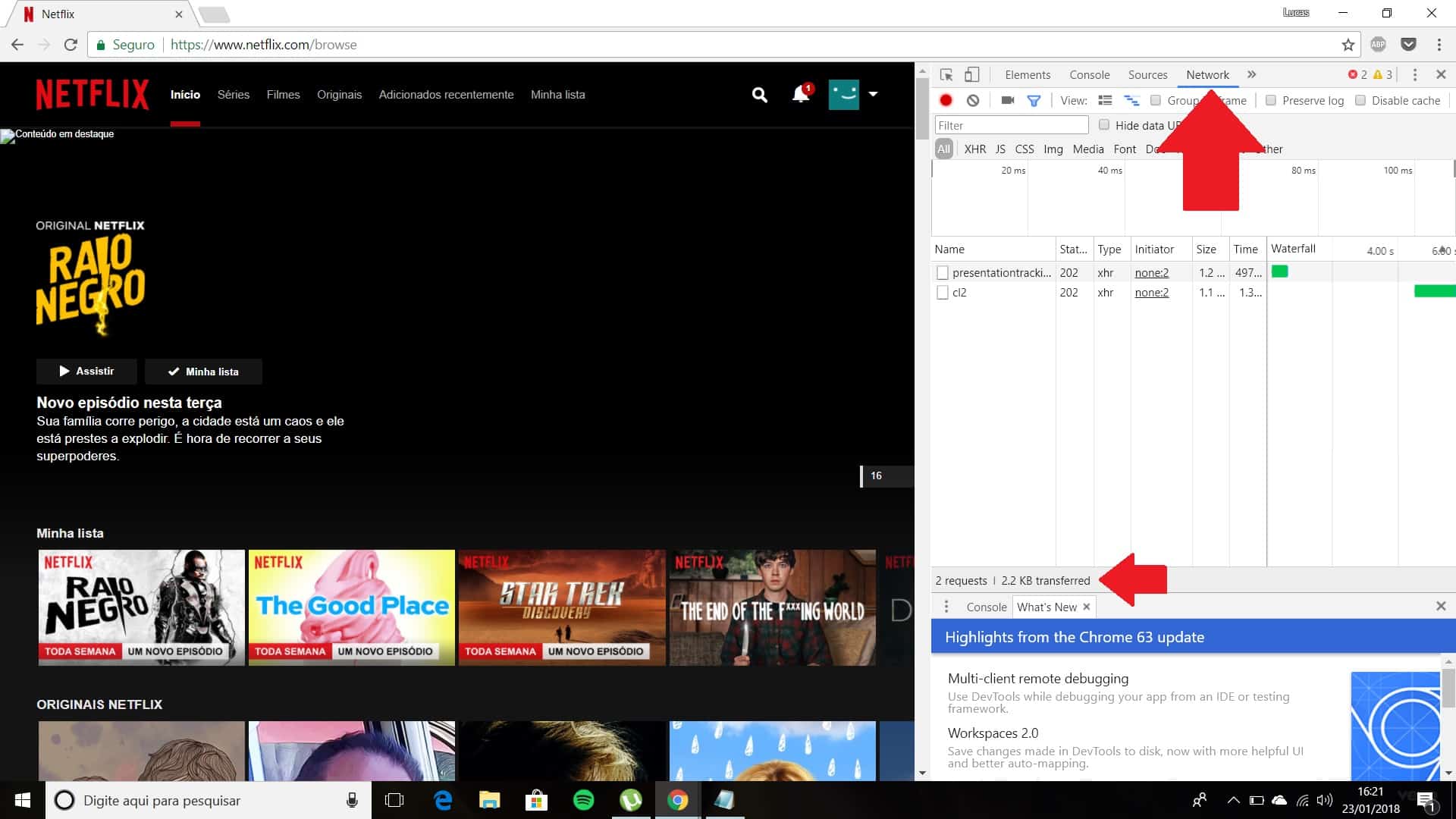Open the Raio Negro thumbnail
1456x819 pixels.
click(142, 607)
